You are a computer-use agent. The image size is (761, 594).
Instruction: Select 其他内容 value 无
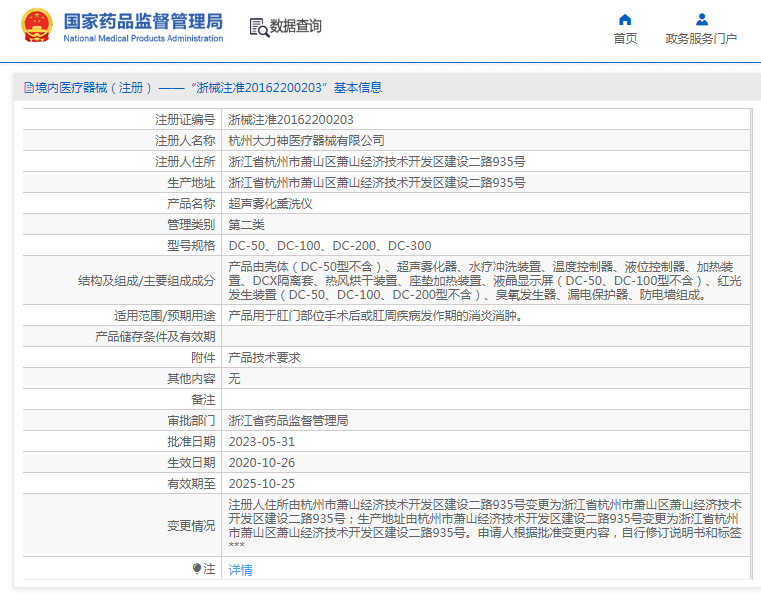pyautogui.click(x=234, y=379)
